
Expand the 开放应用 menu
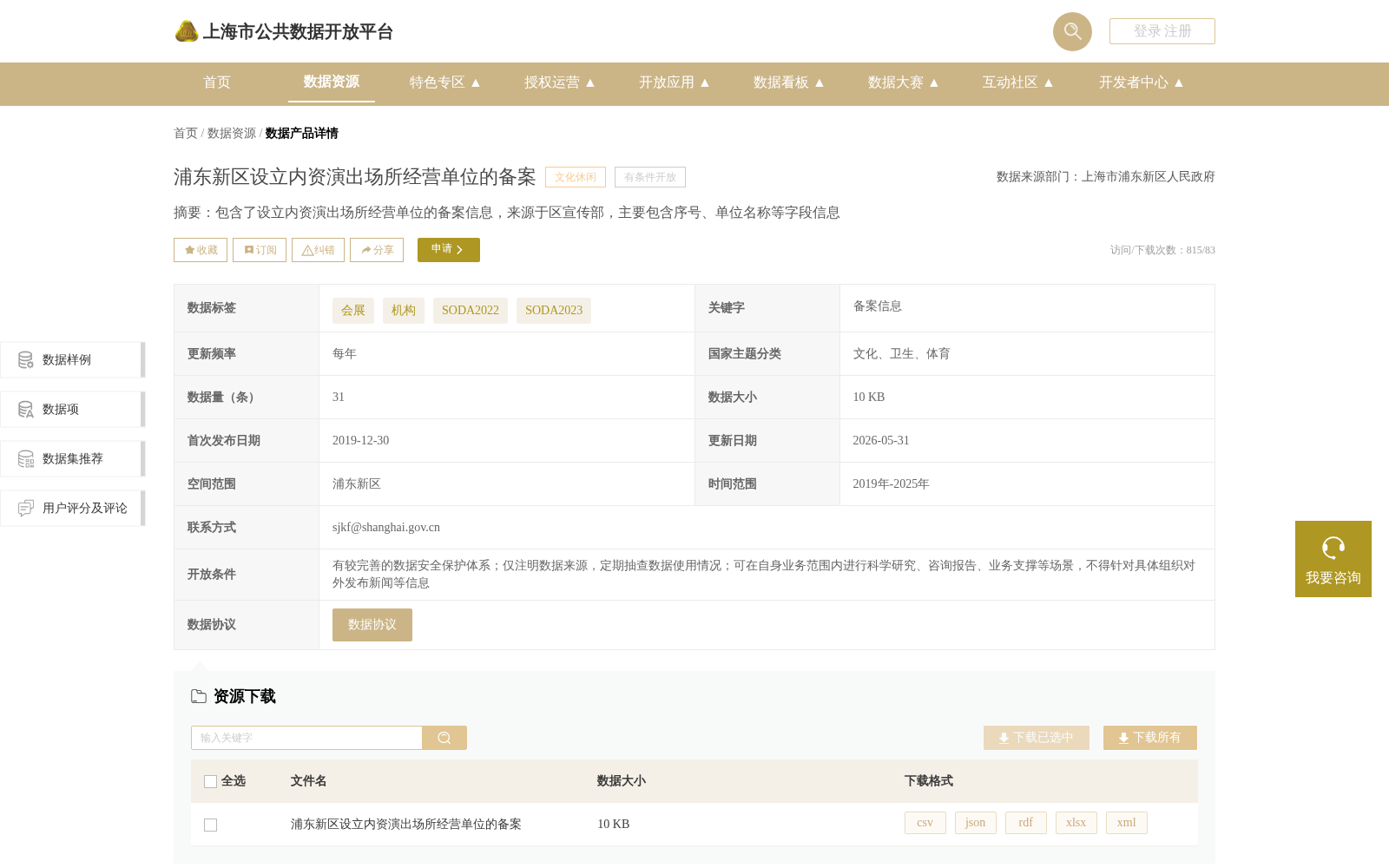675,82
